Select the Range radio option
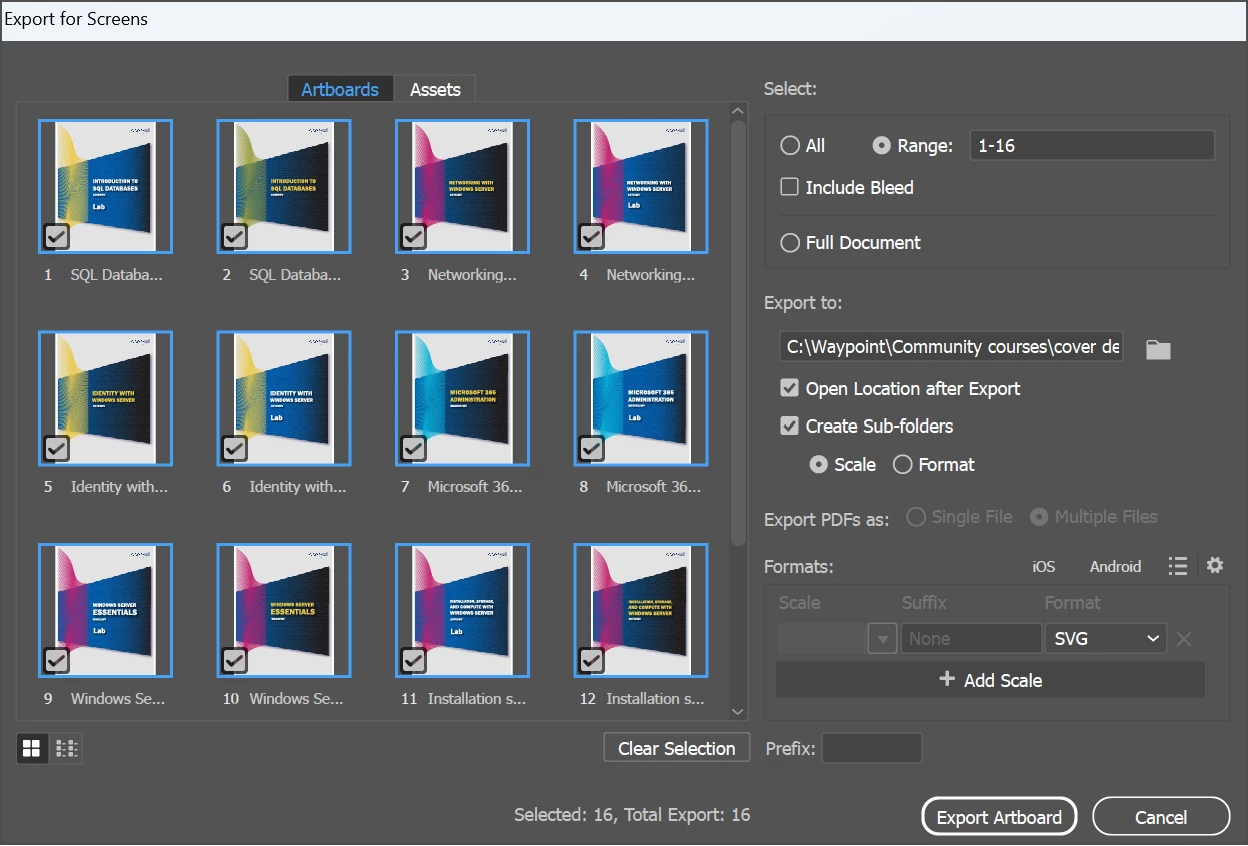Viewport: 1248px width, 846px height. (882, 146)
